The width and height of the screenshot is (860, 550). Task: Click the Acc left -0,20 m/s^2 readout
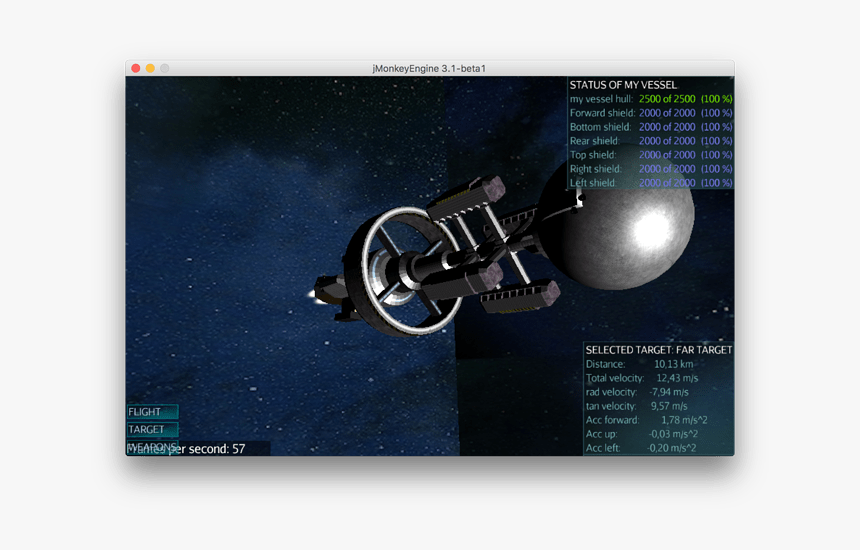coord(641,448)
